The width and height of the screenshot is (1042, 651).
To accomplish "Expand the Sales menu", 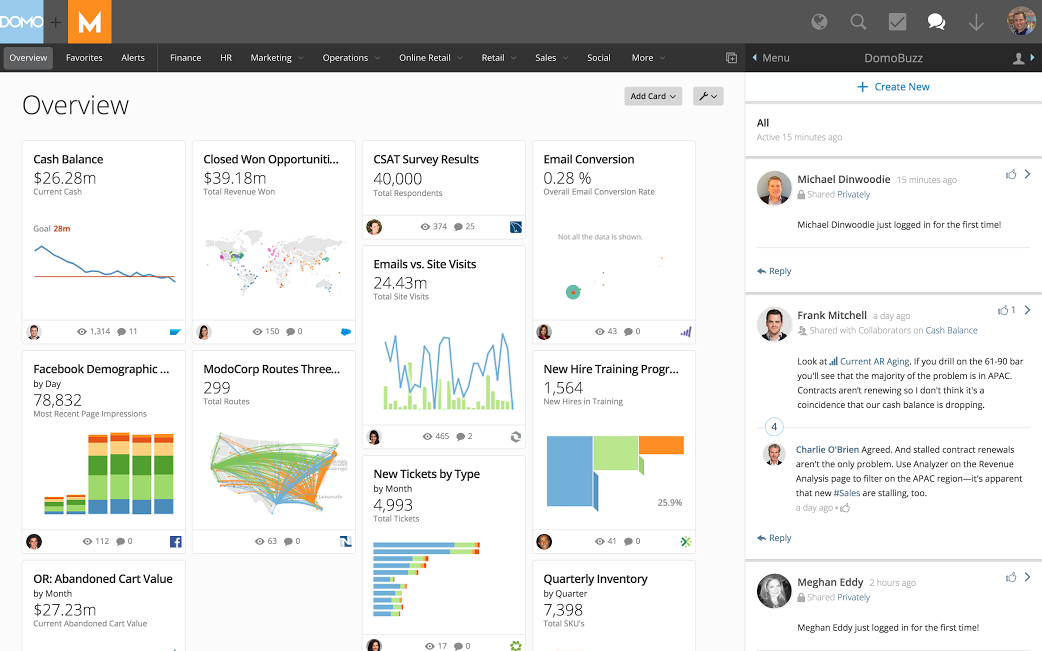I will point(552,58).
